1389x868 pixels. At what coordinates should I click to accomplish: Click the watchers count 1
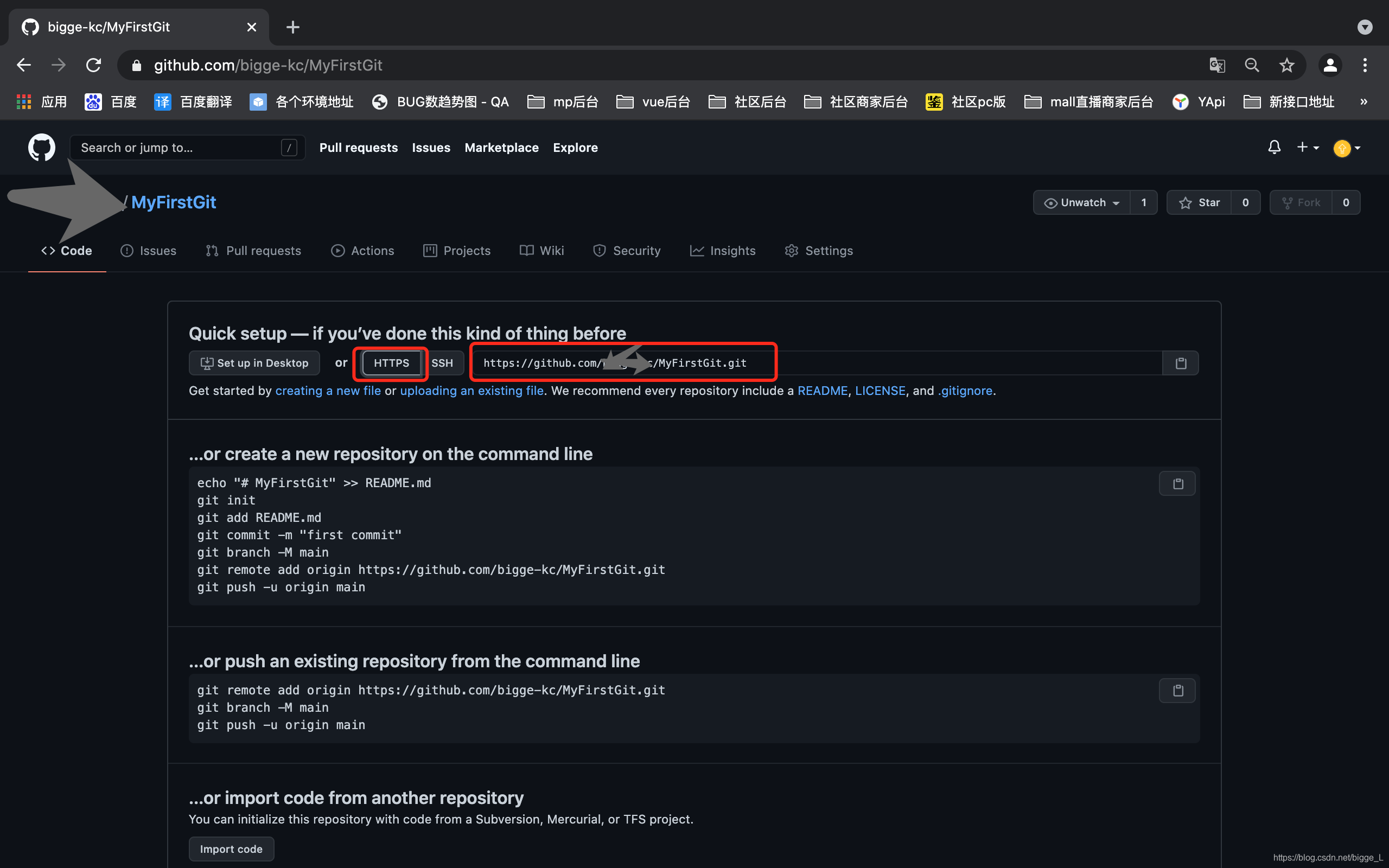(1143, 203)
